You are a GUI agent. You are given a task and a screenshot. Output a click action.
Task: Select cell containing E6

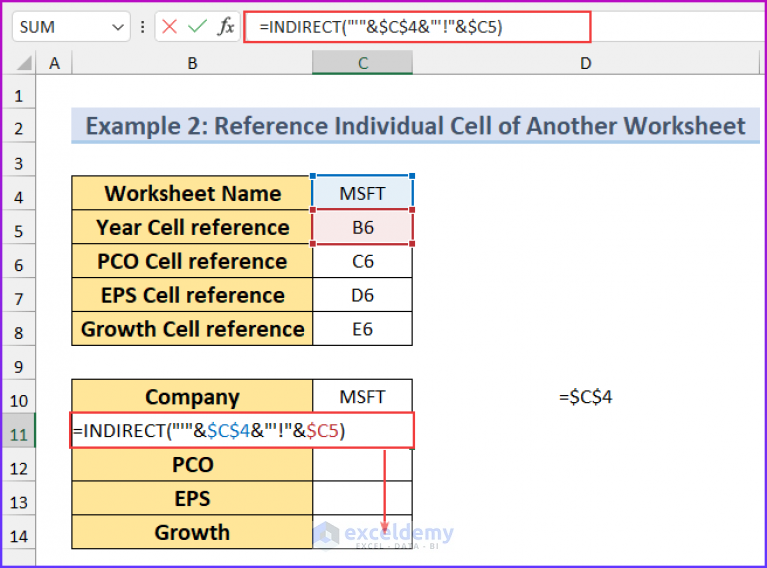[x=362, y=329]
